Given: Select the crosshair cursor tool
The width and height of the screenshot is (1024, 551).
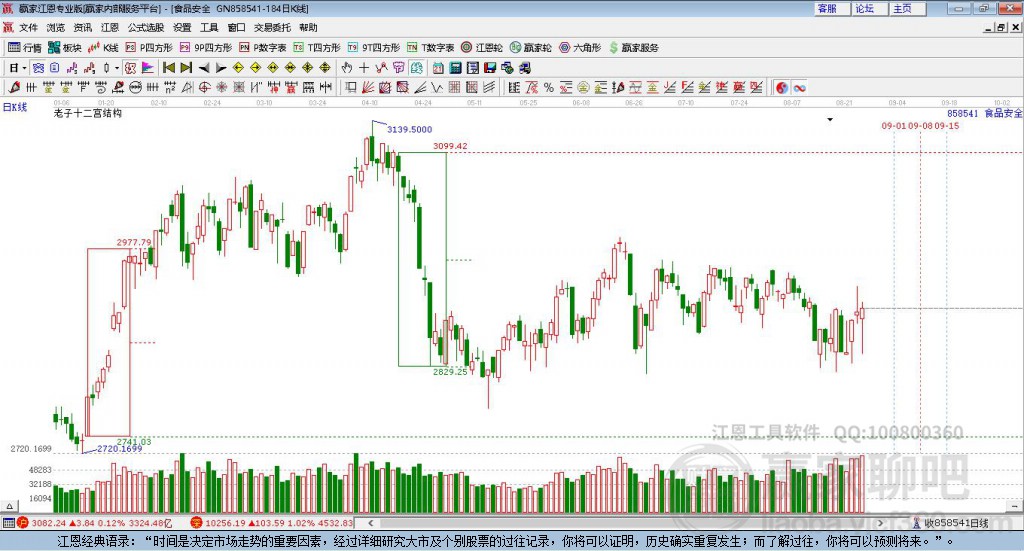Looking at the screenshot, I should point(364,68).
